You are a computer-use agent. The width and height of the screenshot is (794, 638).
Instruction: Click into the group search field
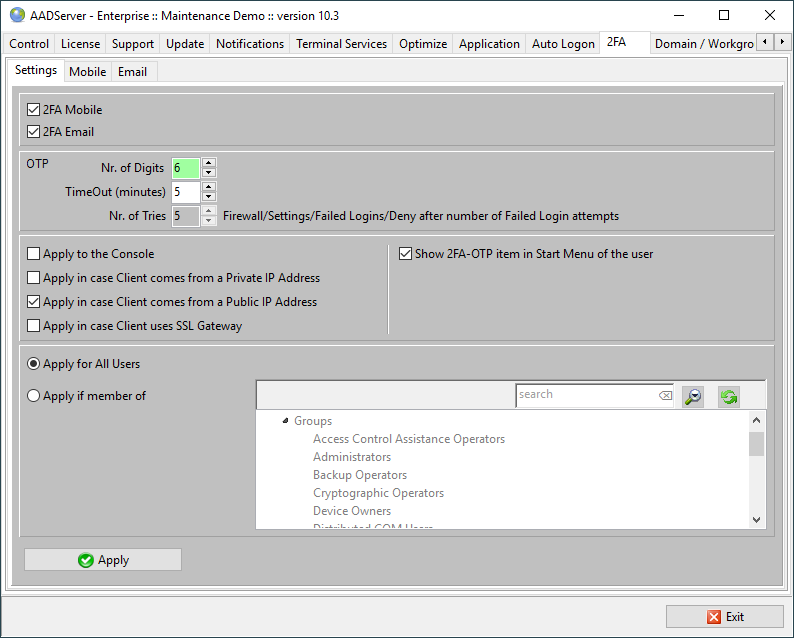[x=585, y=395]
